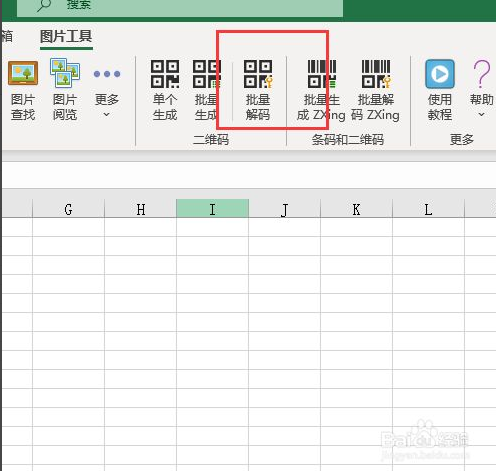Open the 使用教程 tutorial video button
The width and height of the screenshot is (496, 471).
[x=440, y=91]
